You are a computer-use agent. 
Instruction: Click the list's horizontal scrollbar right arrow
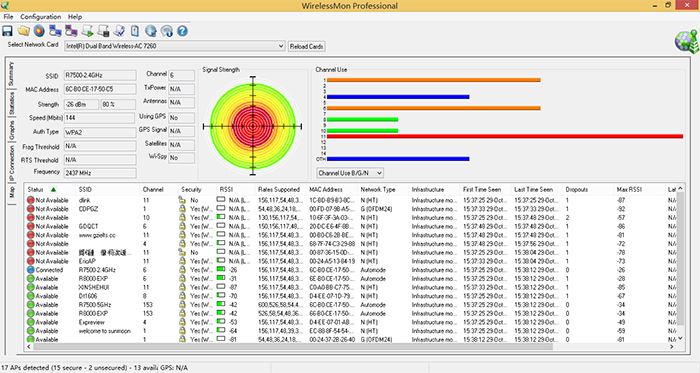click(x=672, y=347)
